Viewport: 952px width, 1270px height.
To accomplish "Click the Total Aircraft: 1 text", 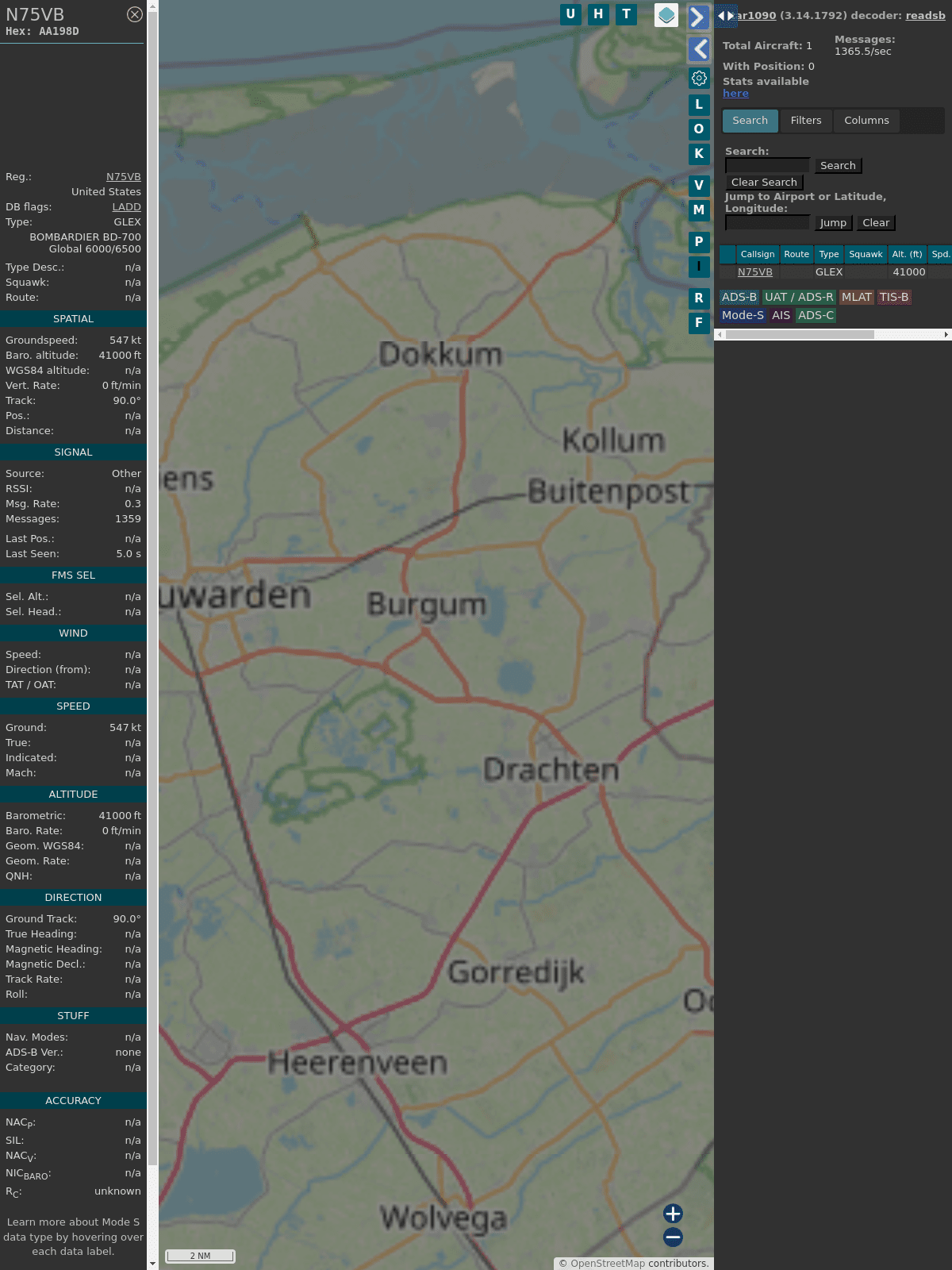I will click(x=767, y=46).
